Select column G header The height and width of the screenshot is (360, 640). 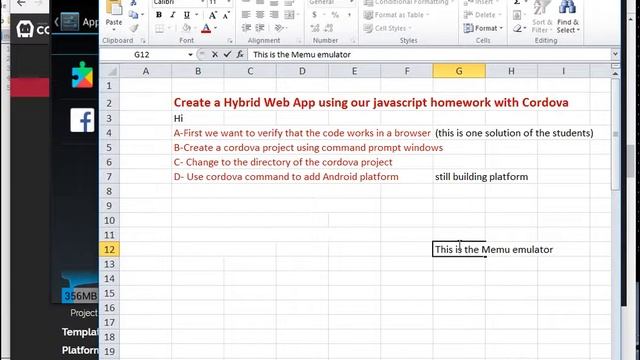[459, 71]
